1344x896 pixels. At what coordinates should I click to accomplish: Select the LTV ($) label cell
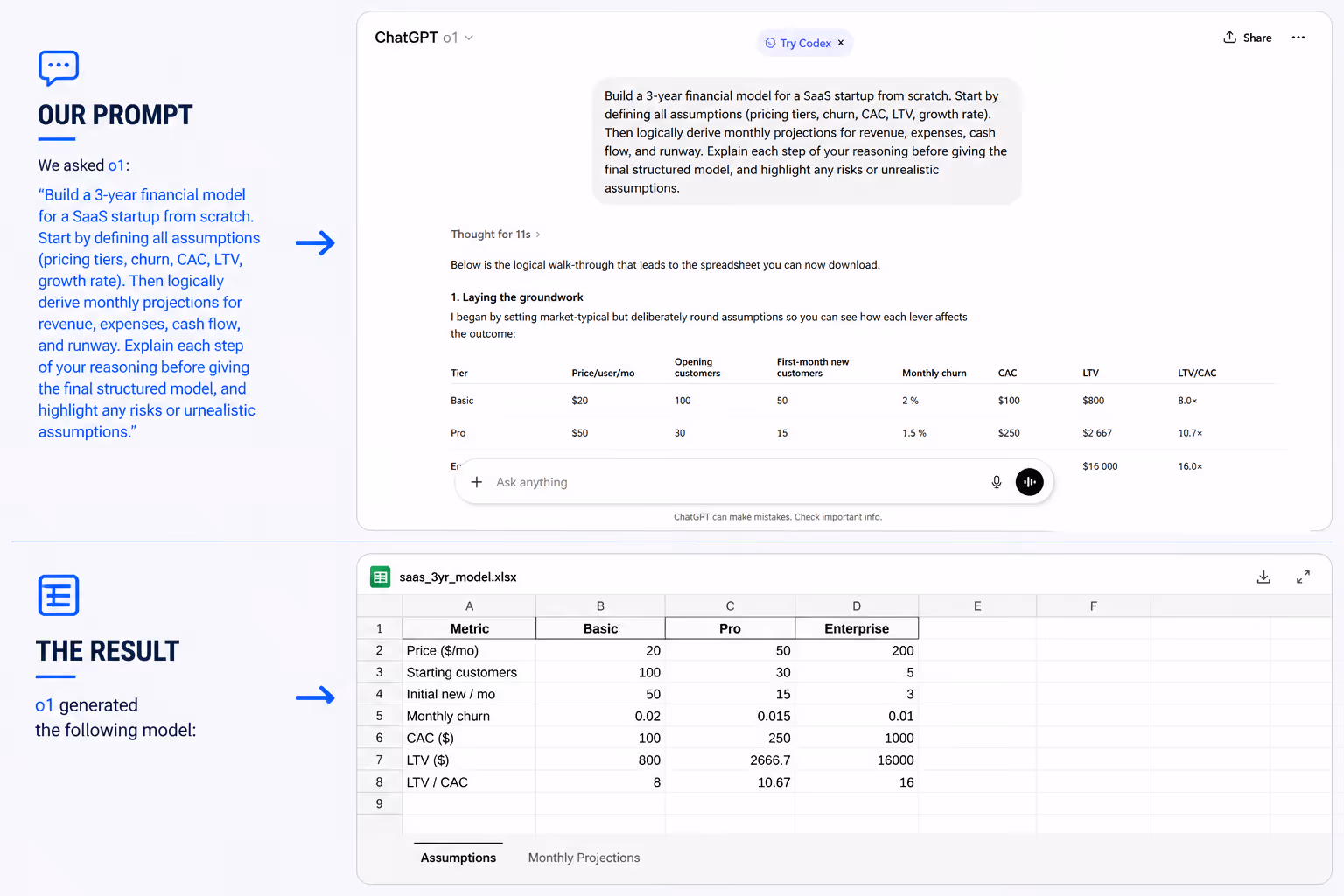[x=469, y=759]
